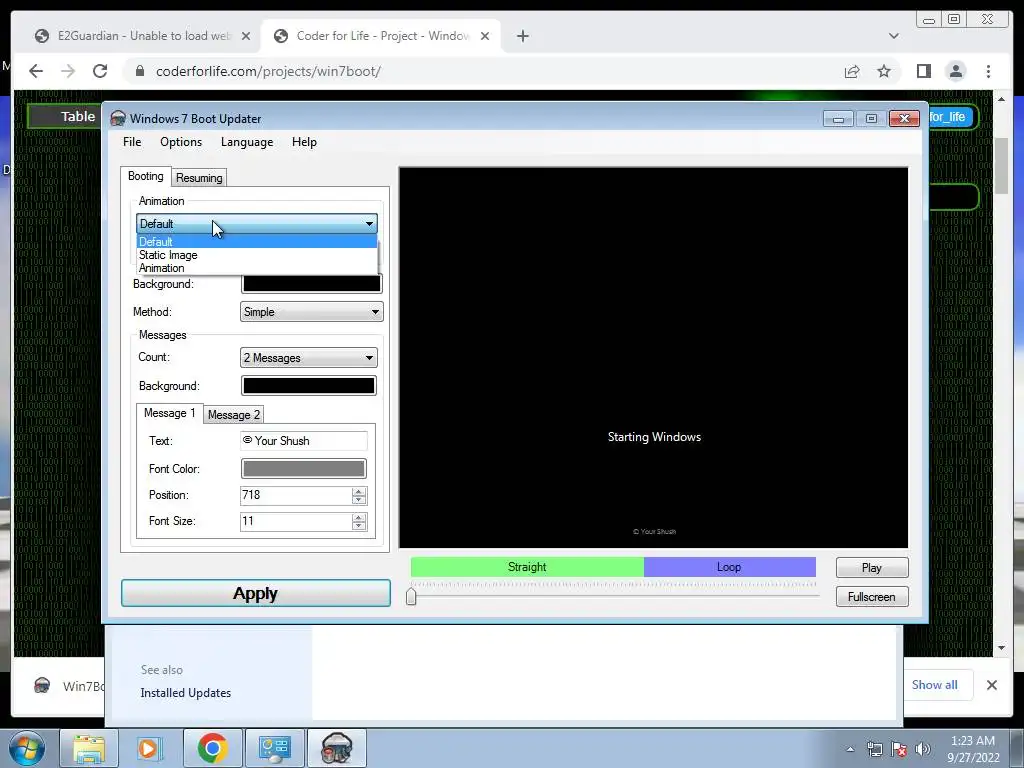The image size is (1024, 768).
Task: Switch to the Resuming tab
Action: pyautogui.click(x=199, y=178)
